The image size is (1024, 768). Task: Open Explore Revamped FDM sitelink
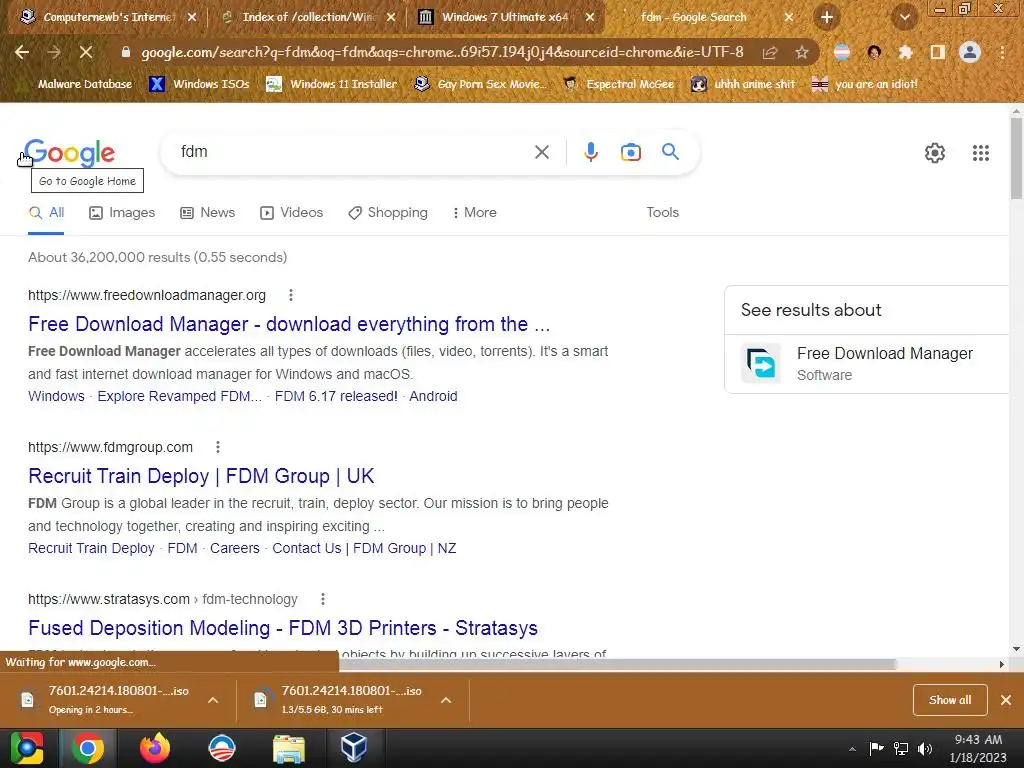(x=180, y=396)
